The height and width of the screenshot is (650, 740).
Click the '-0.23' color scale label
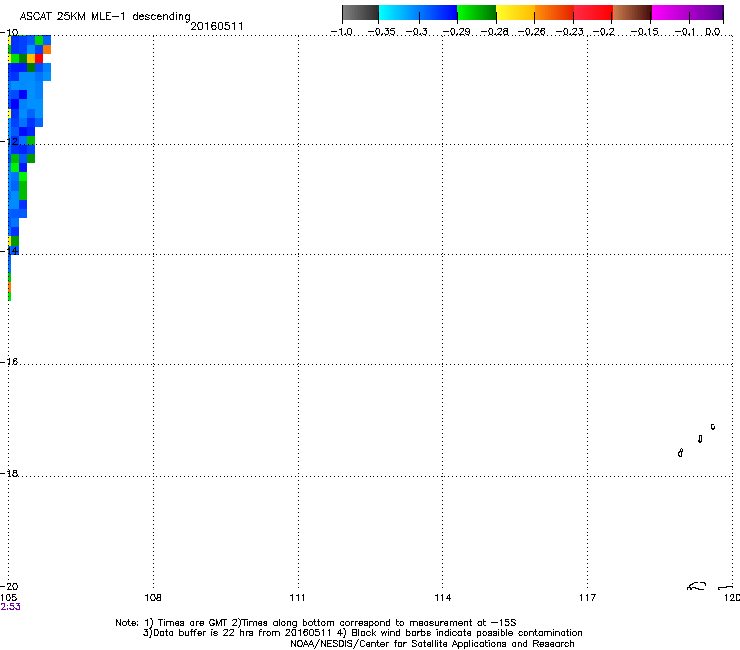pos(569,32)
